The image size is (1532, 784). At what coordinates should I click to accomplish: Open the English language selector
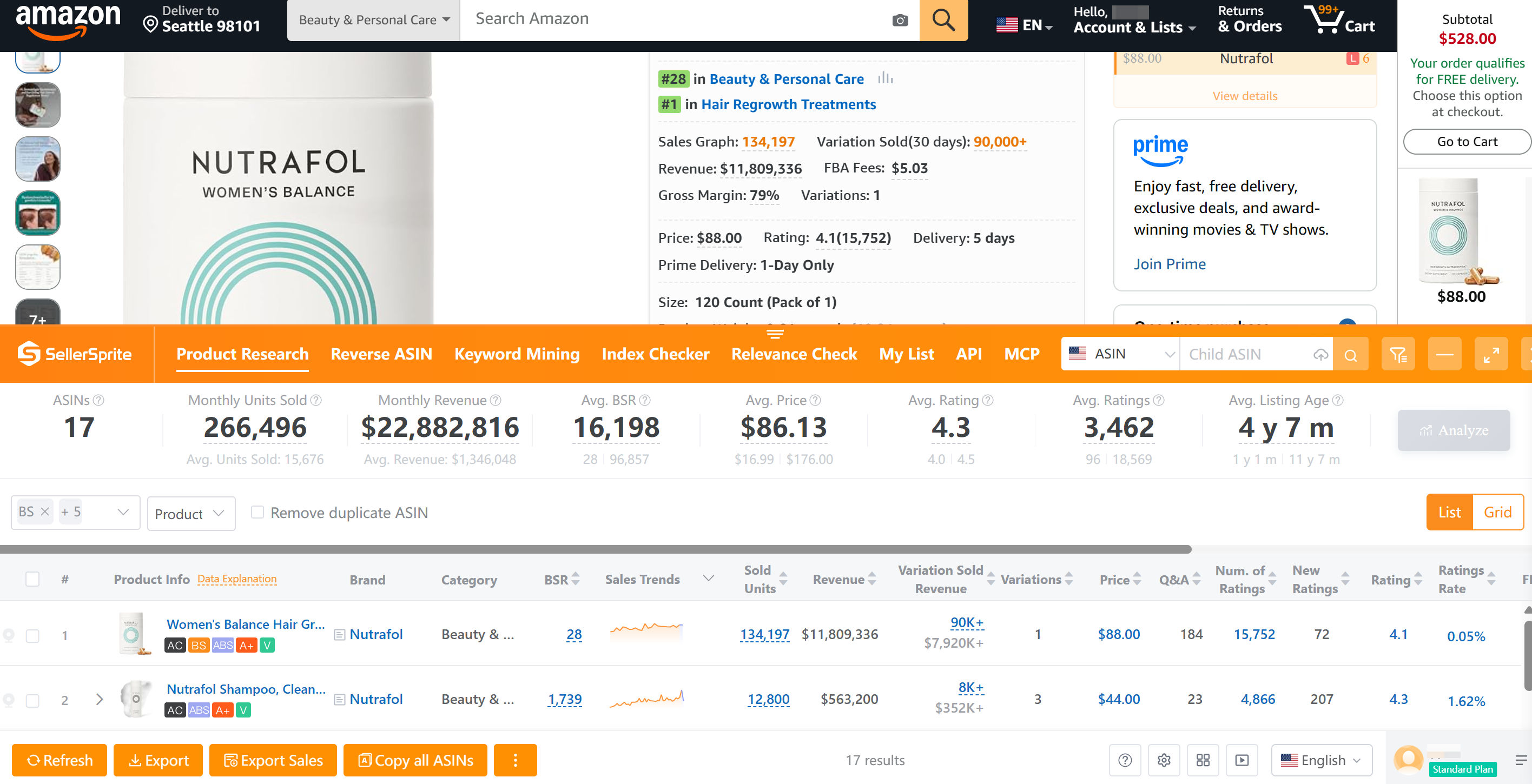coord(1321,760)
